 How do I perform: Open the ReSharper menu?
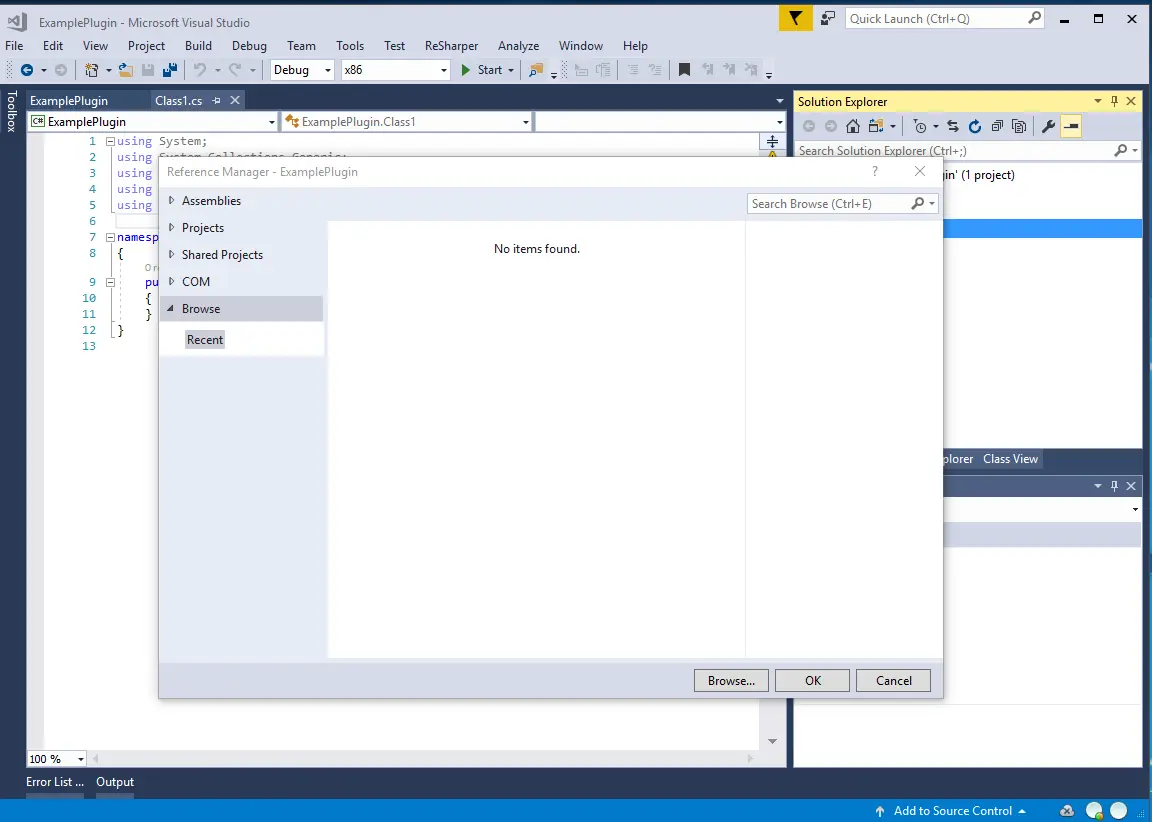451,46
